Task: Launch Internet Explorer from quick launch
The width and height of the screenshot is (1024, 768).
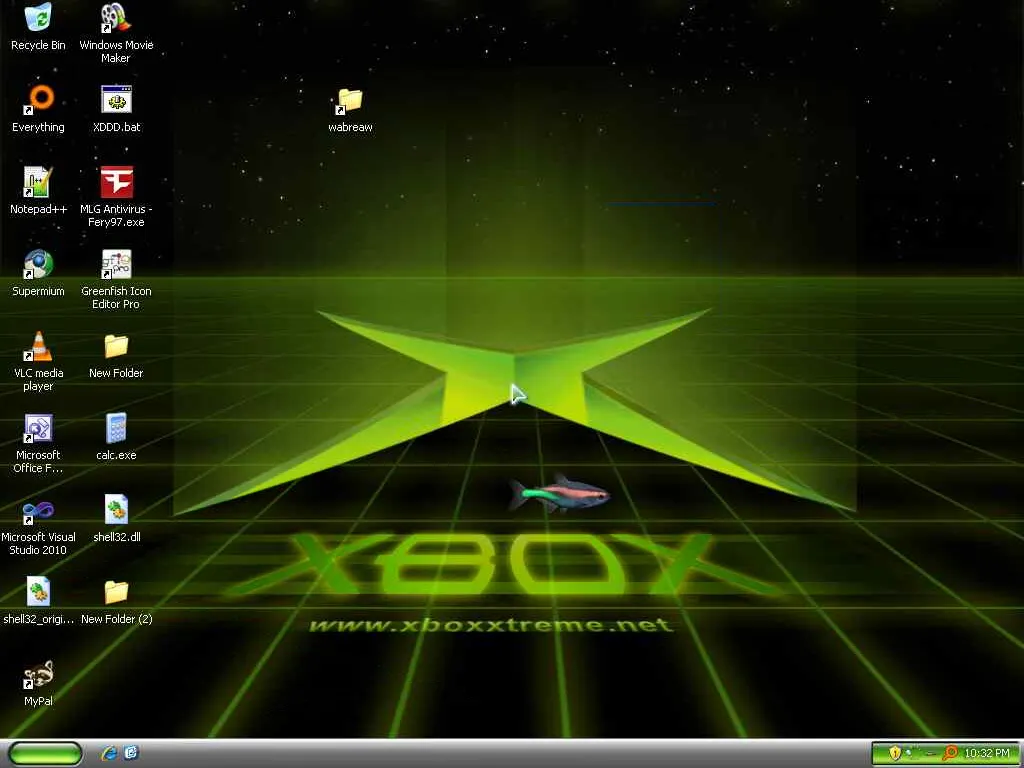Action: click(109, 754)
